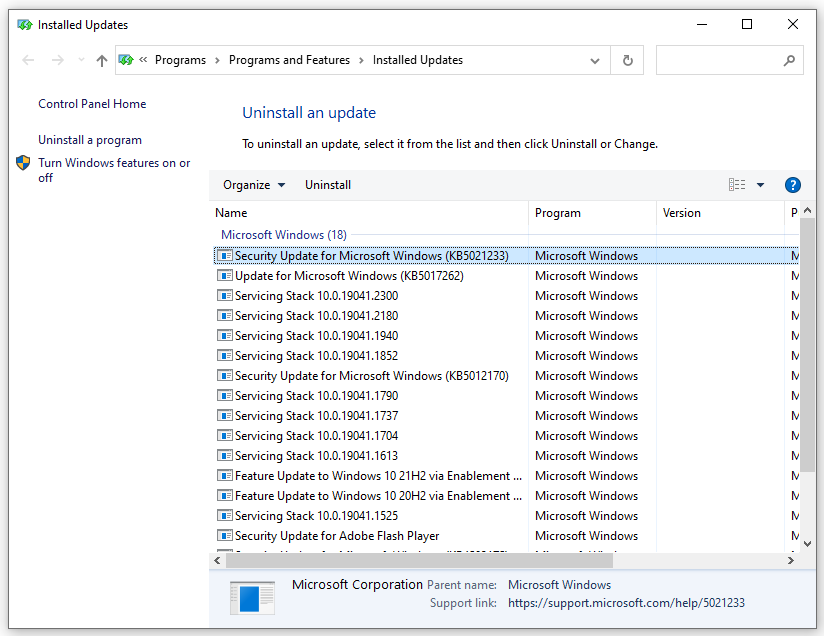Click the horizontal scrollbar left arrow
The image size is (824, 636).
218,561
